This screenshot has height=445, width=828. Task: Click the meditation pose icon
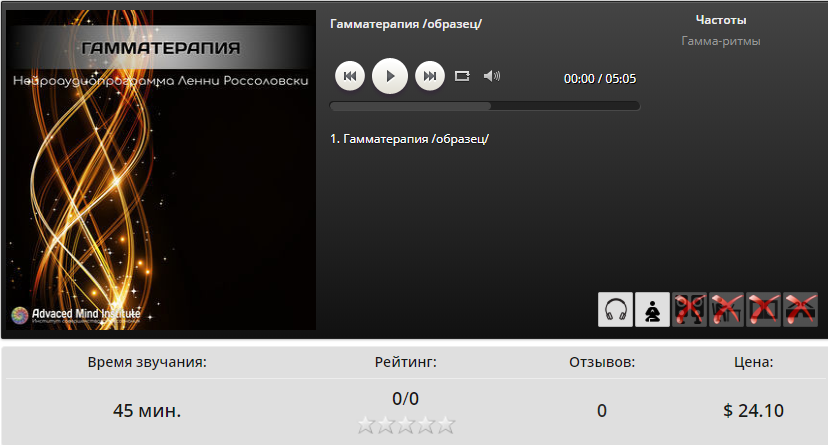pos(652,309)
